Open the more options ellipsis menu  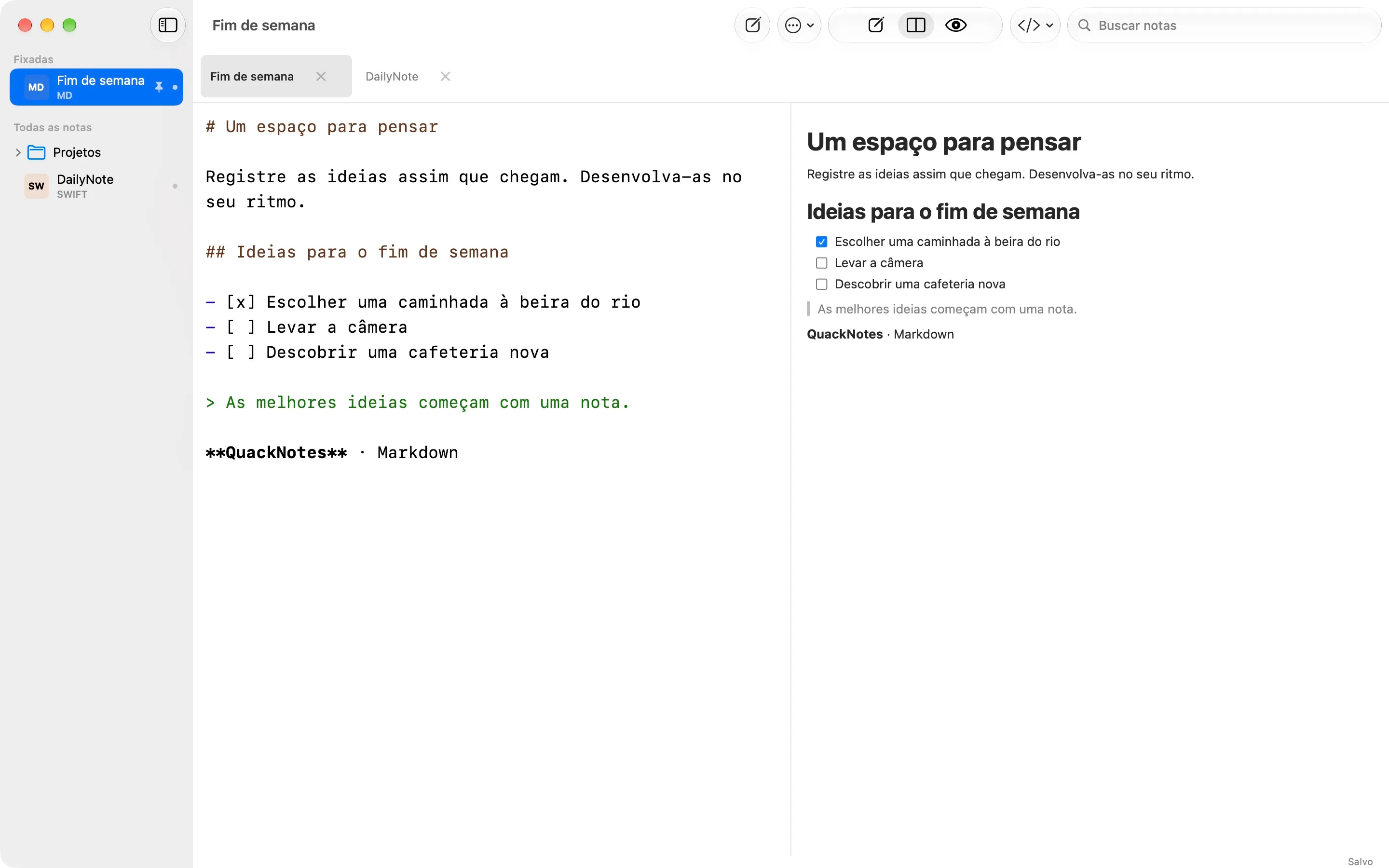coord(799,25)
